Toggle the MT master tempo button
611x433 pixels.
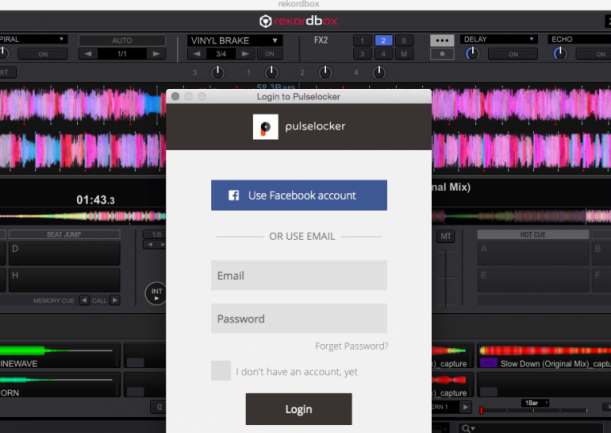pyautogui.click(x=445, y=235)
